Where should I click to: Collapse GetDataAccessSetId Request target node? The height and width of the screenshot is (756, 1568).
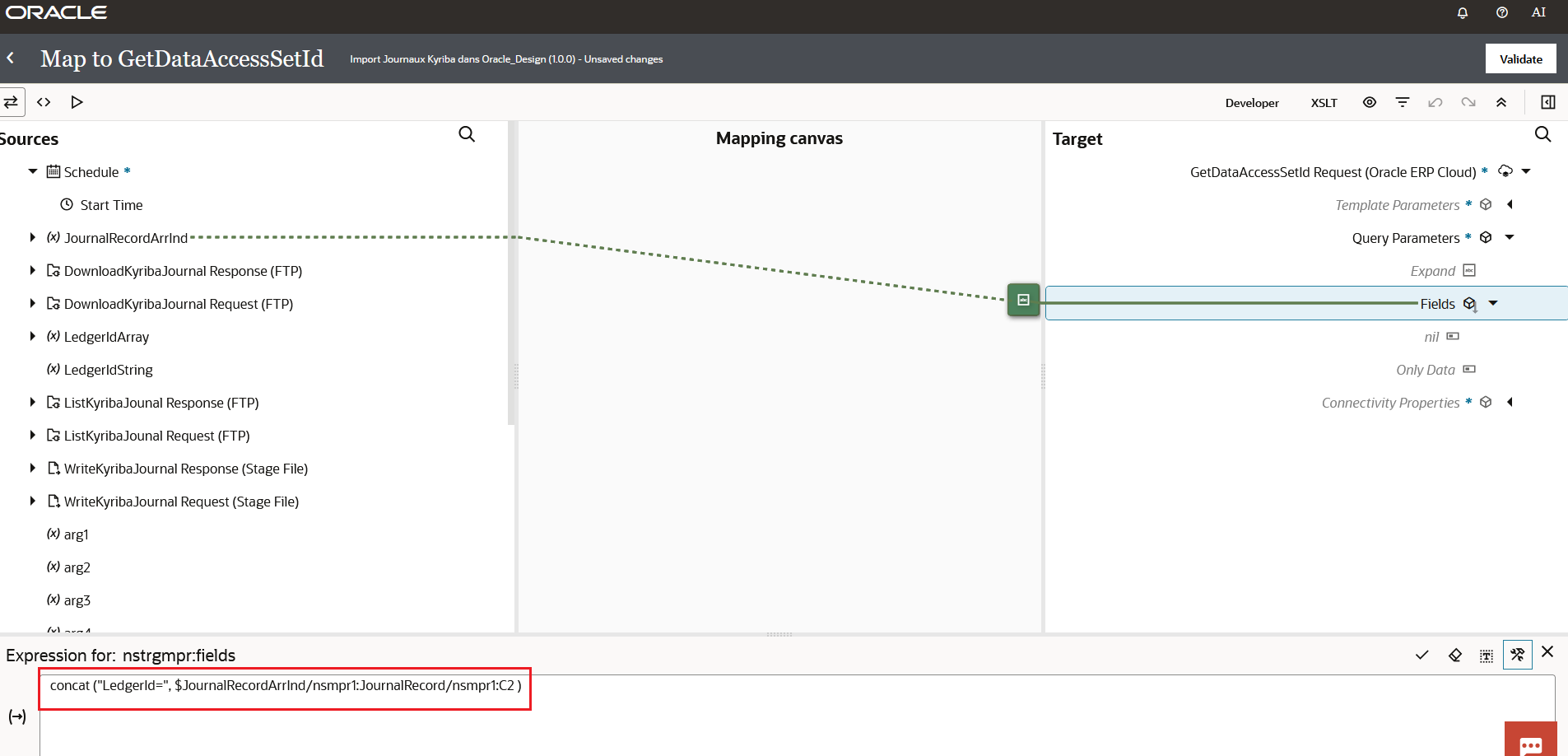click(1526, 171)
